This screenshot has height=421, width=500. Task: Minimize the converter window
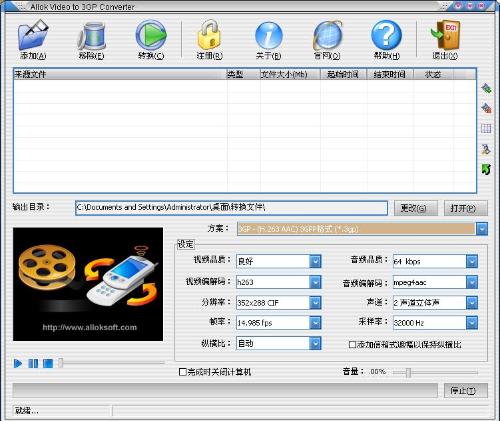point(459,6)
